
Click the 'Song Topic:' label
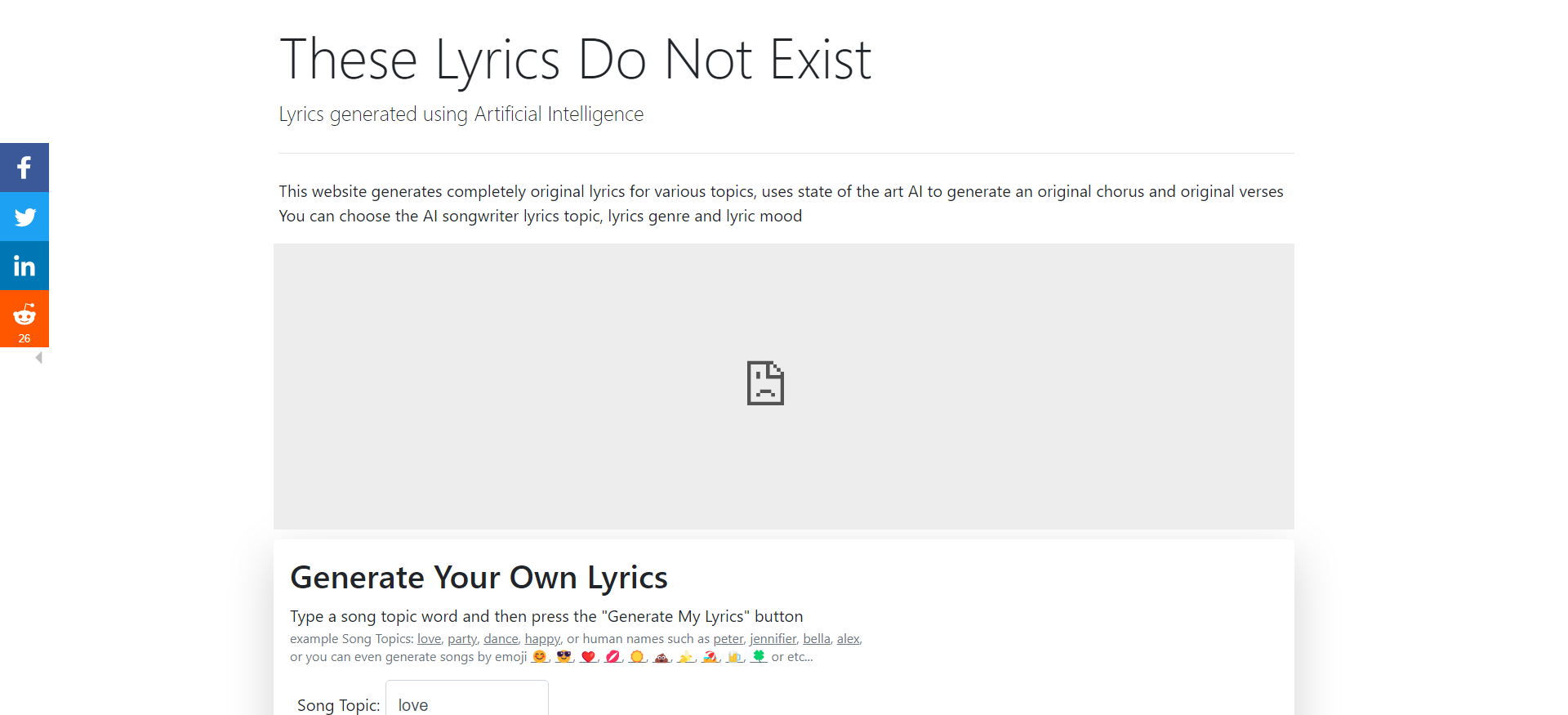click(338, 705)
